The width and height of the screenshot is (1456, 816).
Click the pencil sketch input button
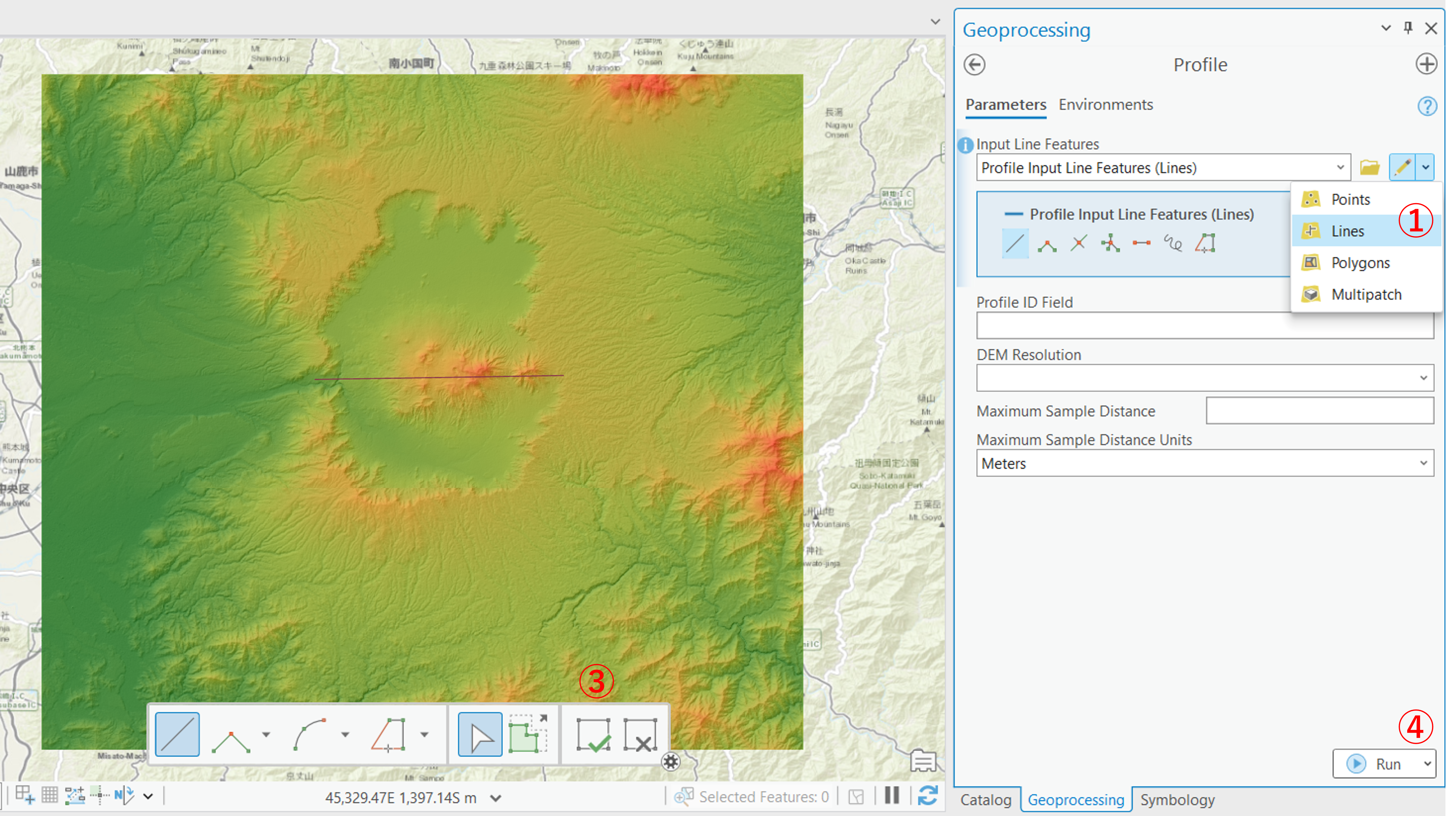tap(1403, 168)
